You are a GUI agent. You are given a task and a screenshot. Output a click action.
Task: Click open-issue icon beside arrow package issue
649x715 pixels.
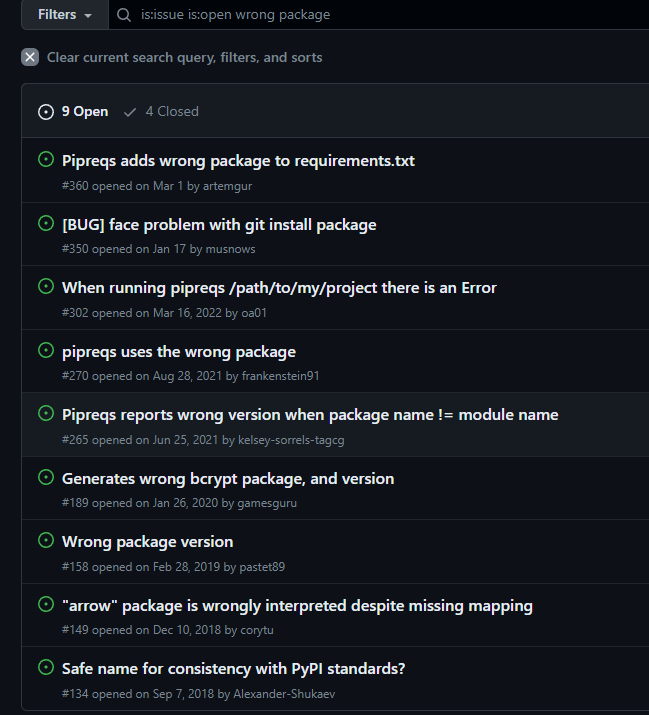pyautogui.click(x=45, y=604)
